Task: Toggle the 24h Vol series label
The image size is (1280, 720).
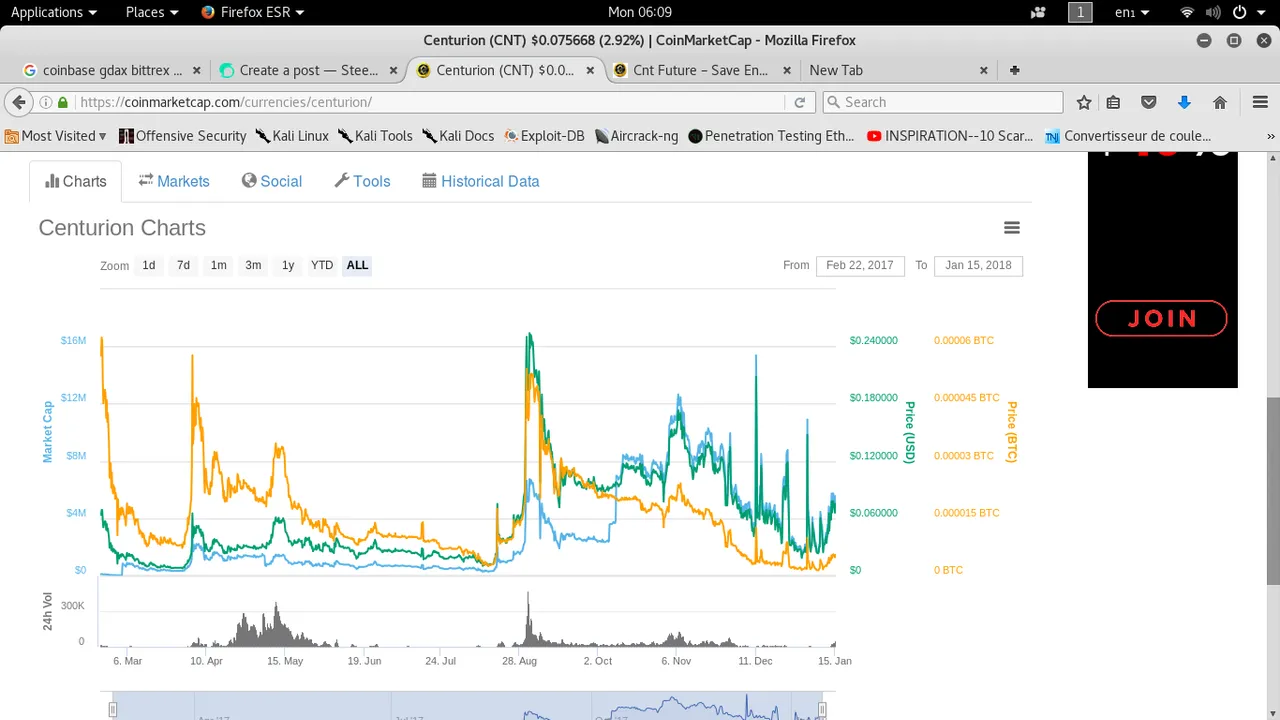Action: [x=47, y=611]
